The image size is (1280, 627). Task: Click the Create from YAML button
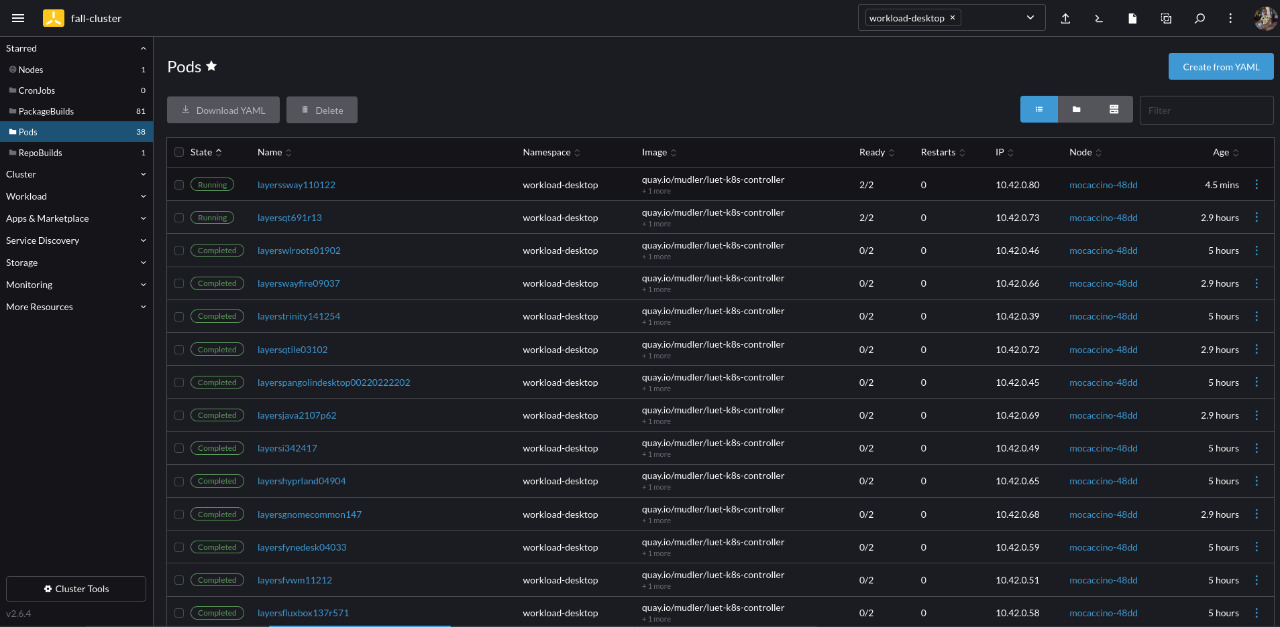[1220, 67]
